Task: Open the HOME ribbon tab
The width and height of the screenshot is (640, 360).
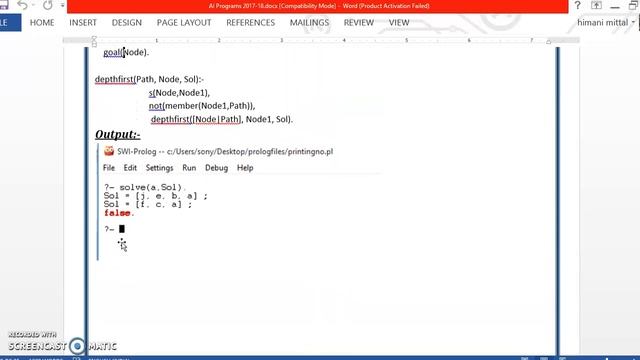Action: click(x=42, y=23)
